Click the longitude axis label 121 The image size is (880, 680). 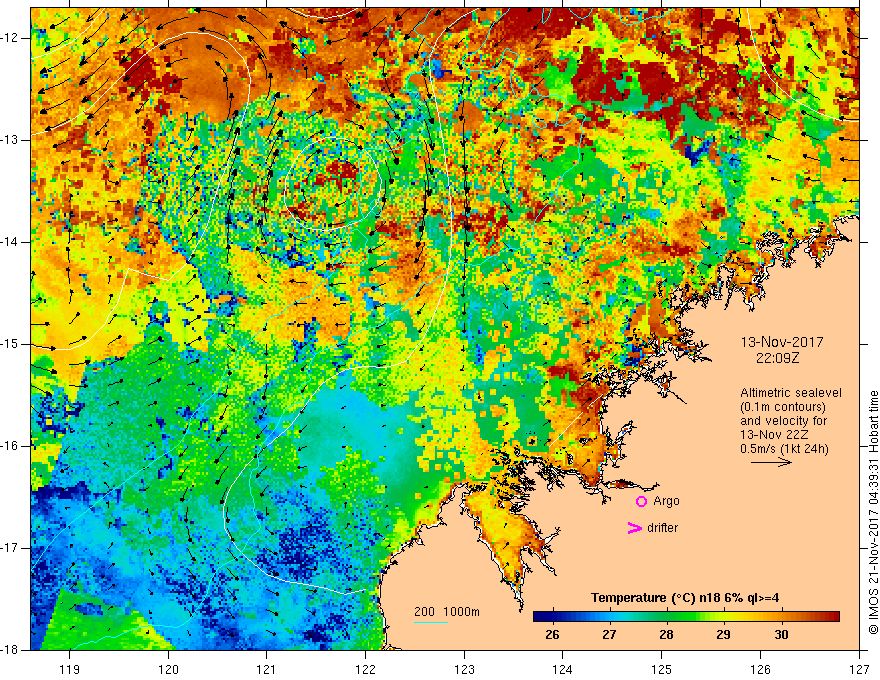click(x=267, y=669)
